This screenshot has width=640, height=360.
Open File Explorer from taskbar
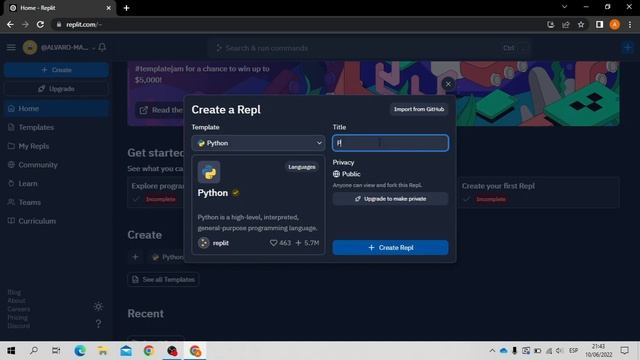pos(103,351)
